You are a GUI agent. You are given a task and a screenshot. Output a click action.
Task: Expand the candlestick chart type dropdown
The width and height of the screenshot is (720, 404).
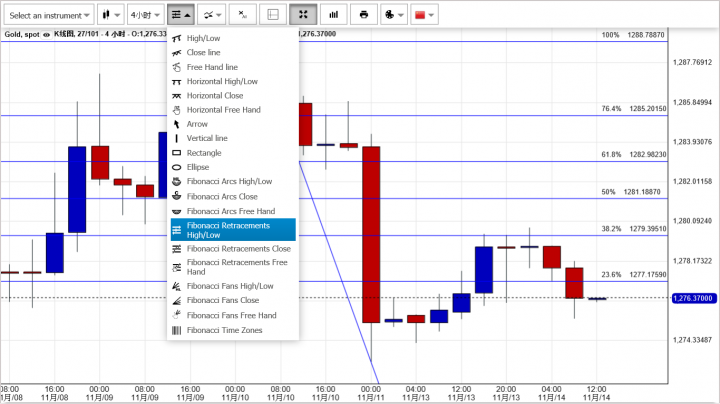coord(111,15)
